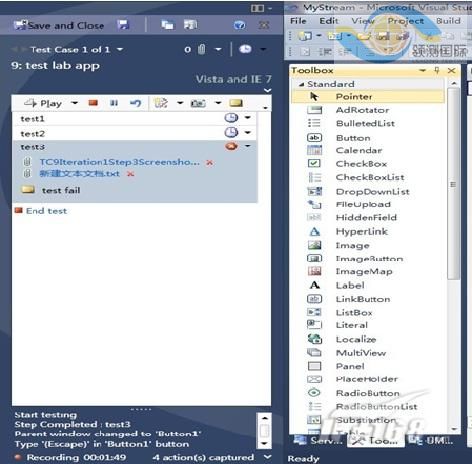Click the red stop icon in test toolbar
The height and width of the screenshot is (464, 472).
click(x=93, y=103)
